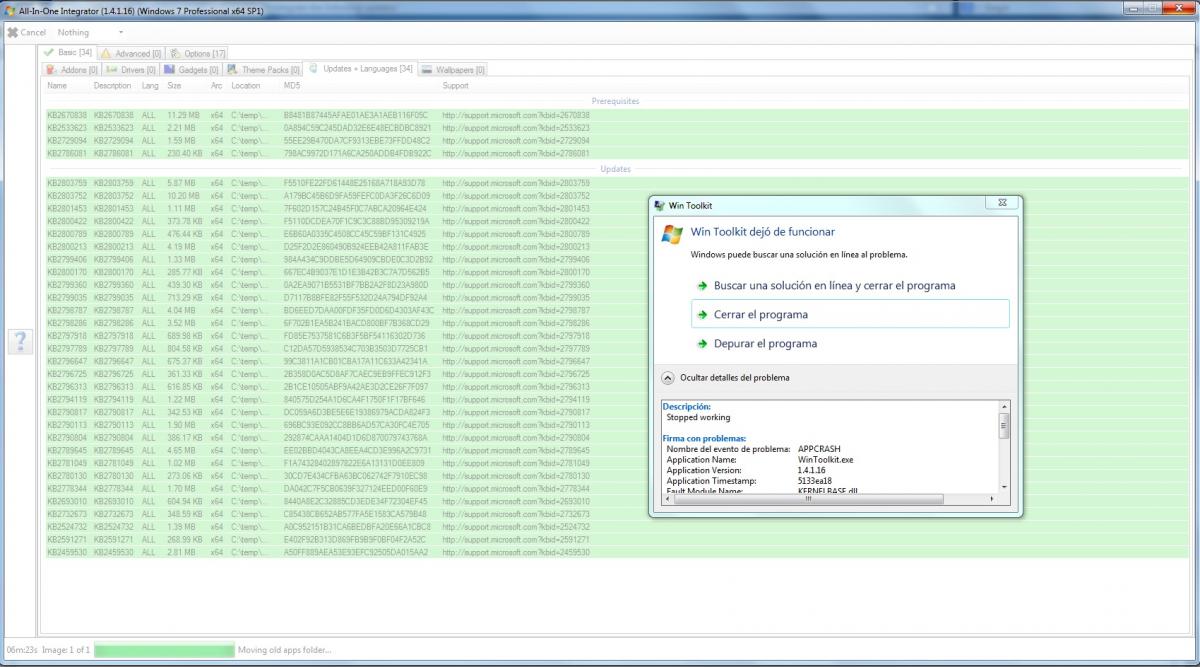Image resolution: width=1200 pixels, height=667 pixels.
Task: Select the Addons [0] sub-tab
Action: (x=72, y=70)
